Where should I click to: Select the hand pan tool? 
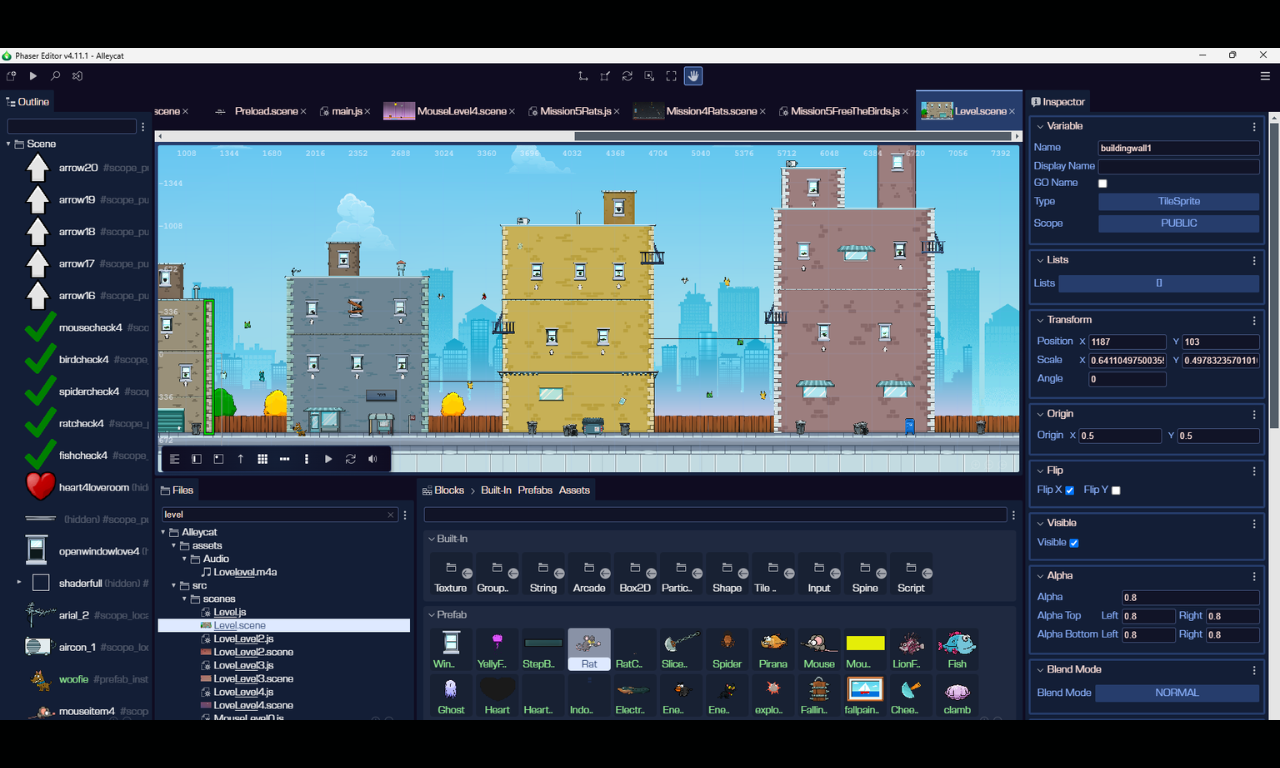693,76
